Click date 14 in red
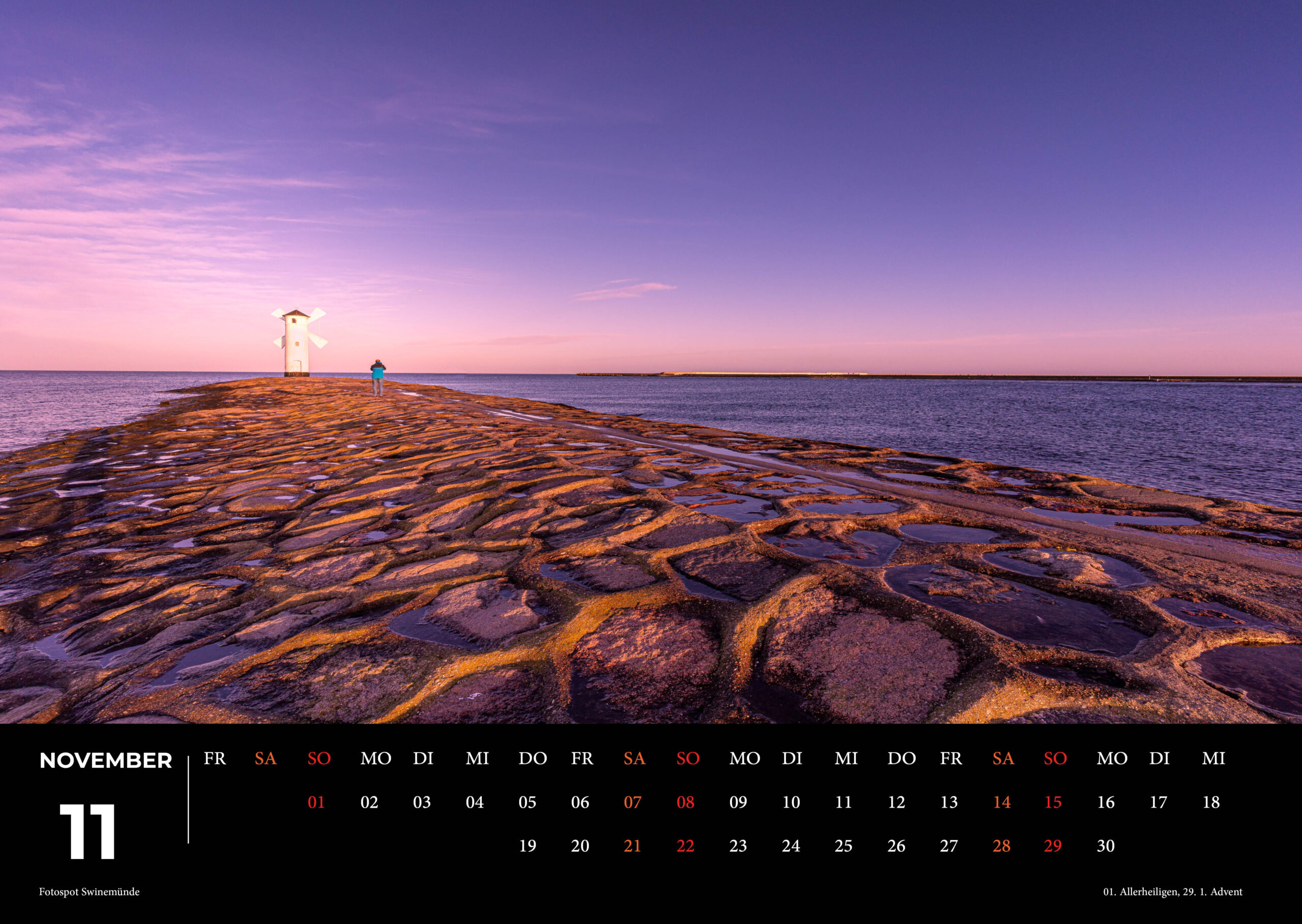 (x=1001, y=802)
